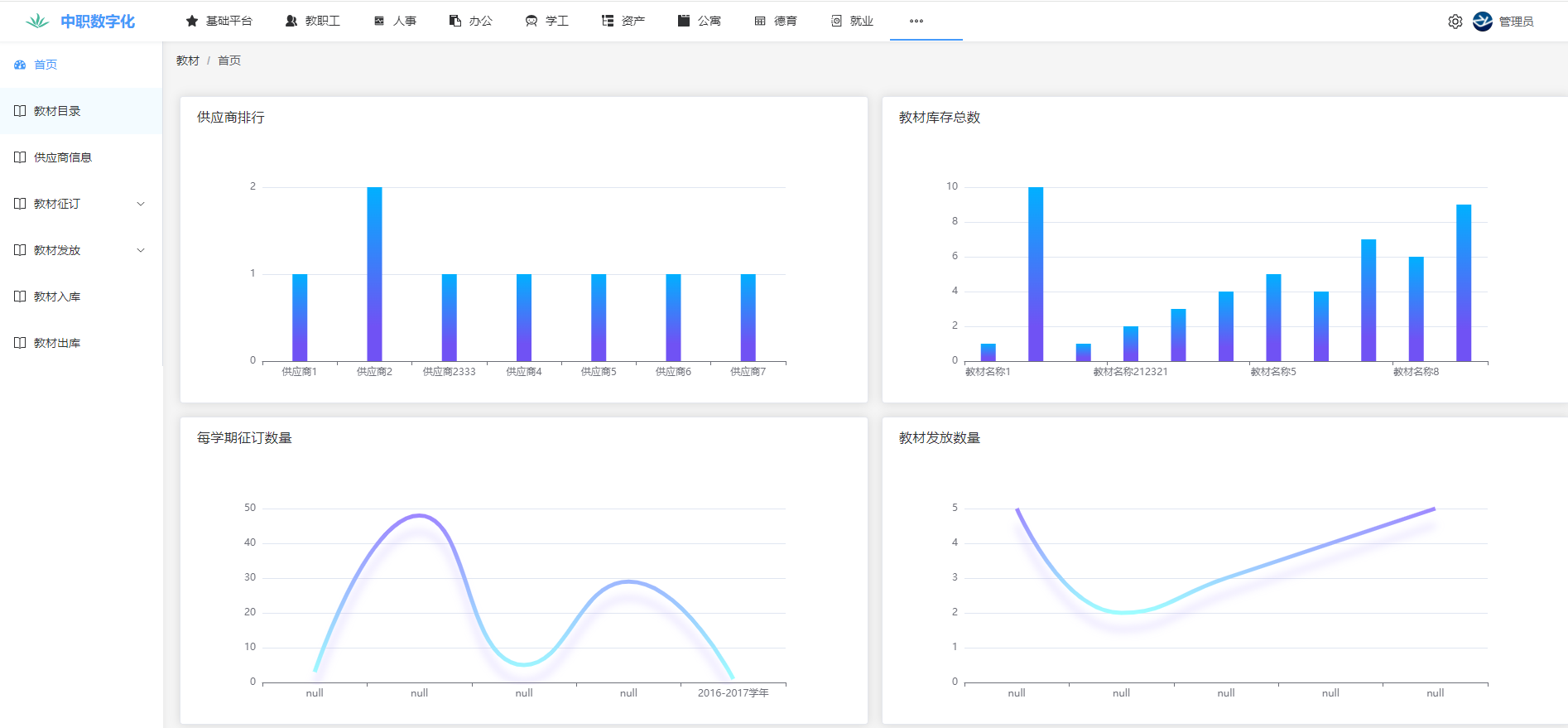The image size is (1568, 728).
Task: Click the 资产 list icon
Action: (x=608, y=21)
